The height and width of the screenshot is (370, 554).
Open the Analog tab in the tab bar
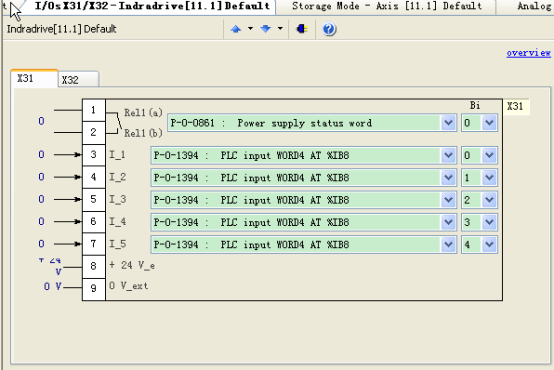[x=526, y=6]
